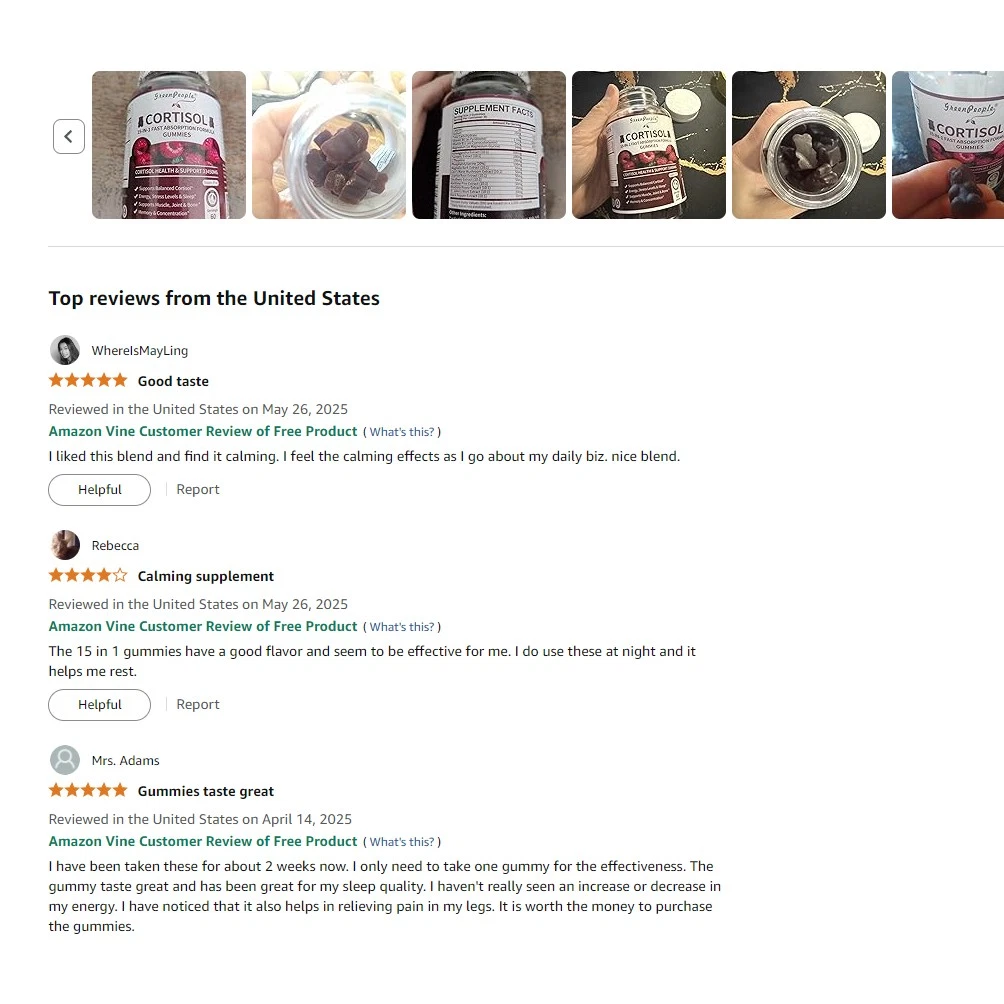1004x1004 pixels.
Task: Click the five-star rating on Good taste review
Action: [x=88, y=380]
